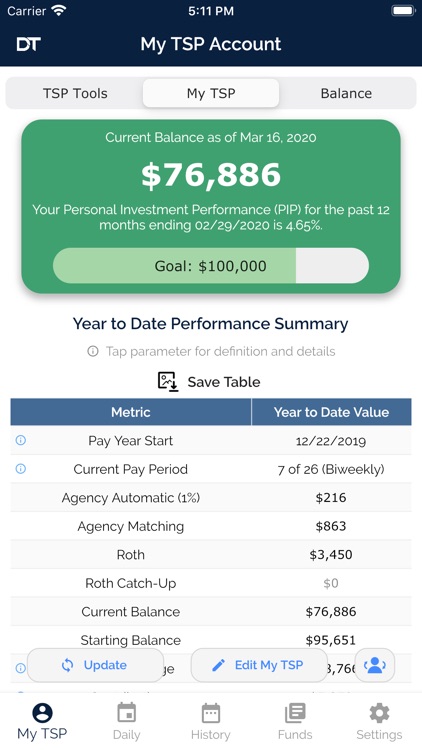The height and width of the screenshot is (750, 422).
Task: Tap the Edit My TSP button
Action: [259, 665]
